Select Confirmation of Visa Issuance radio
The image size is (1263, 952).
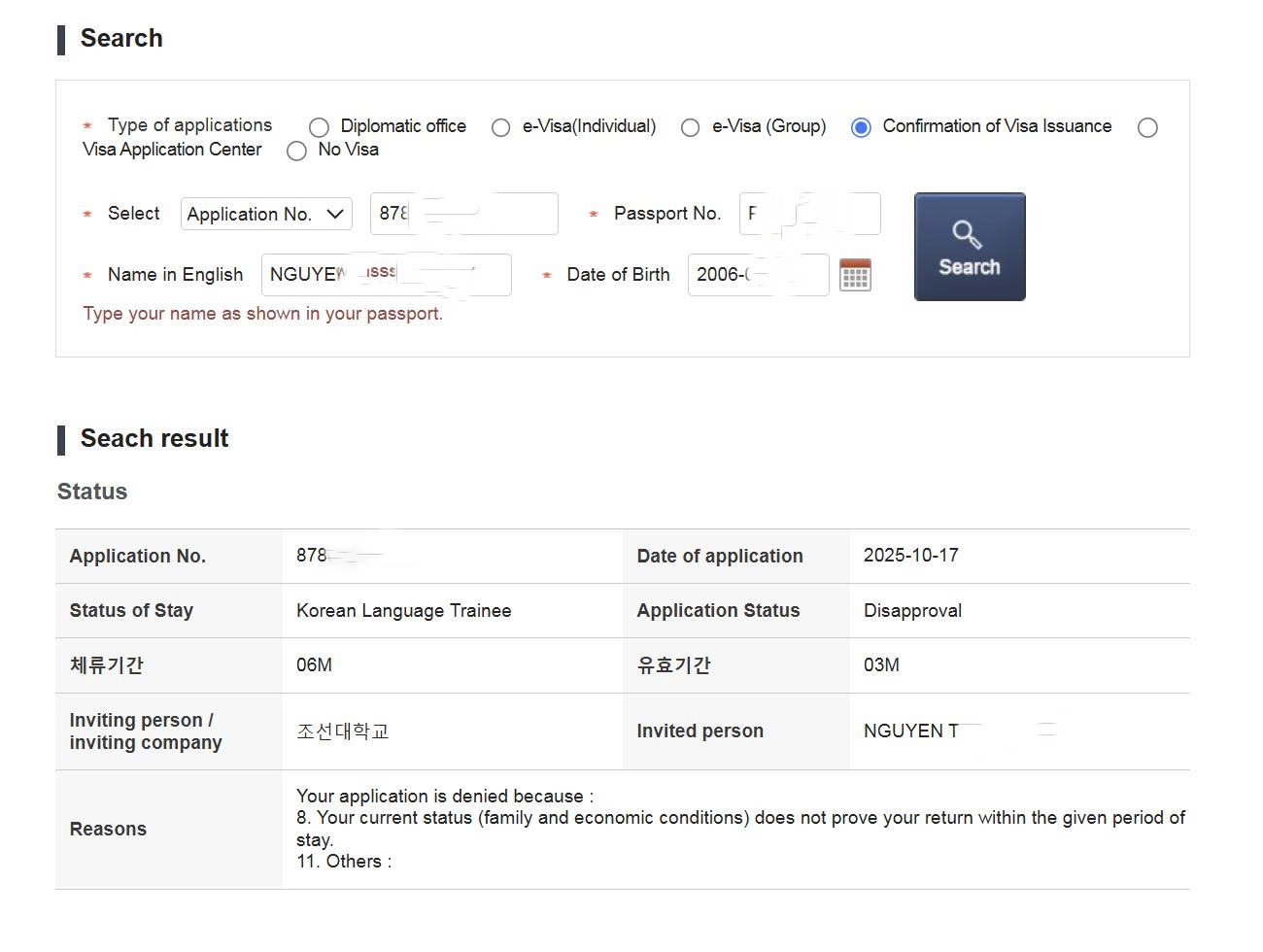tap(861, 127)
